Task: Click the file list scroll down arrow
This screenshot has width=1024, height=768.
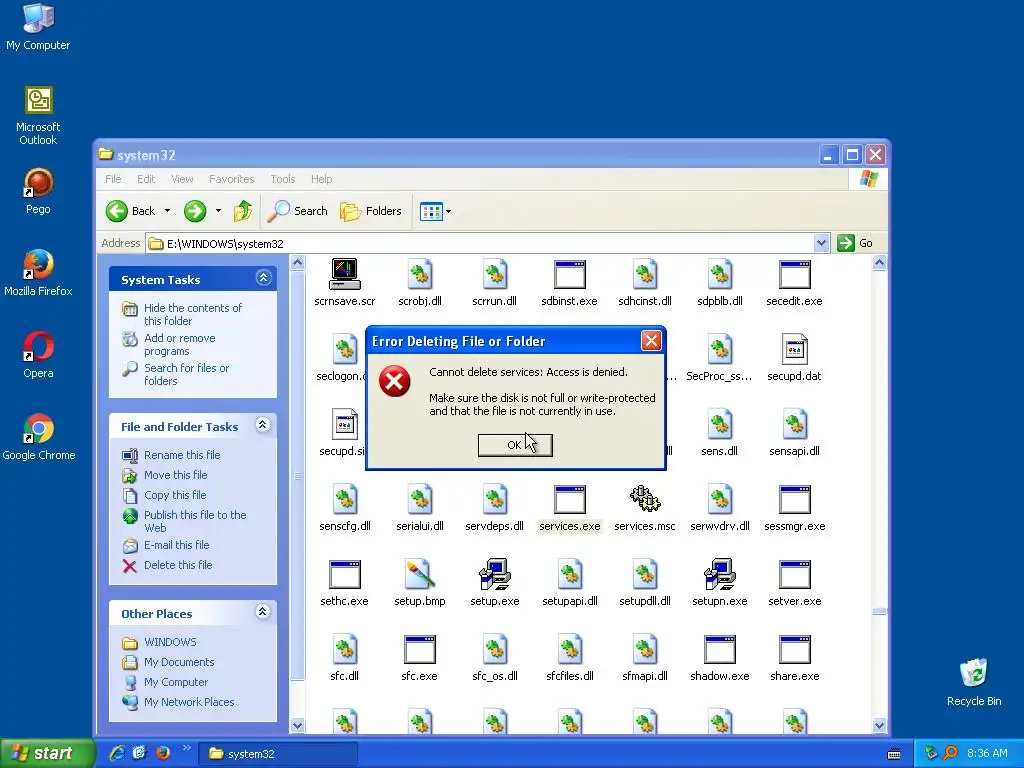Action: (x=879, y=725)
